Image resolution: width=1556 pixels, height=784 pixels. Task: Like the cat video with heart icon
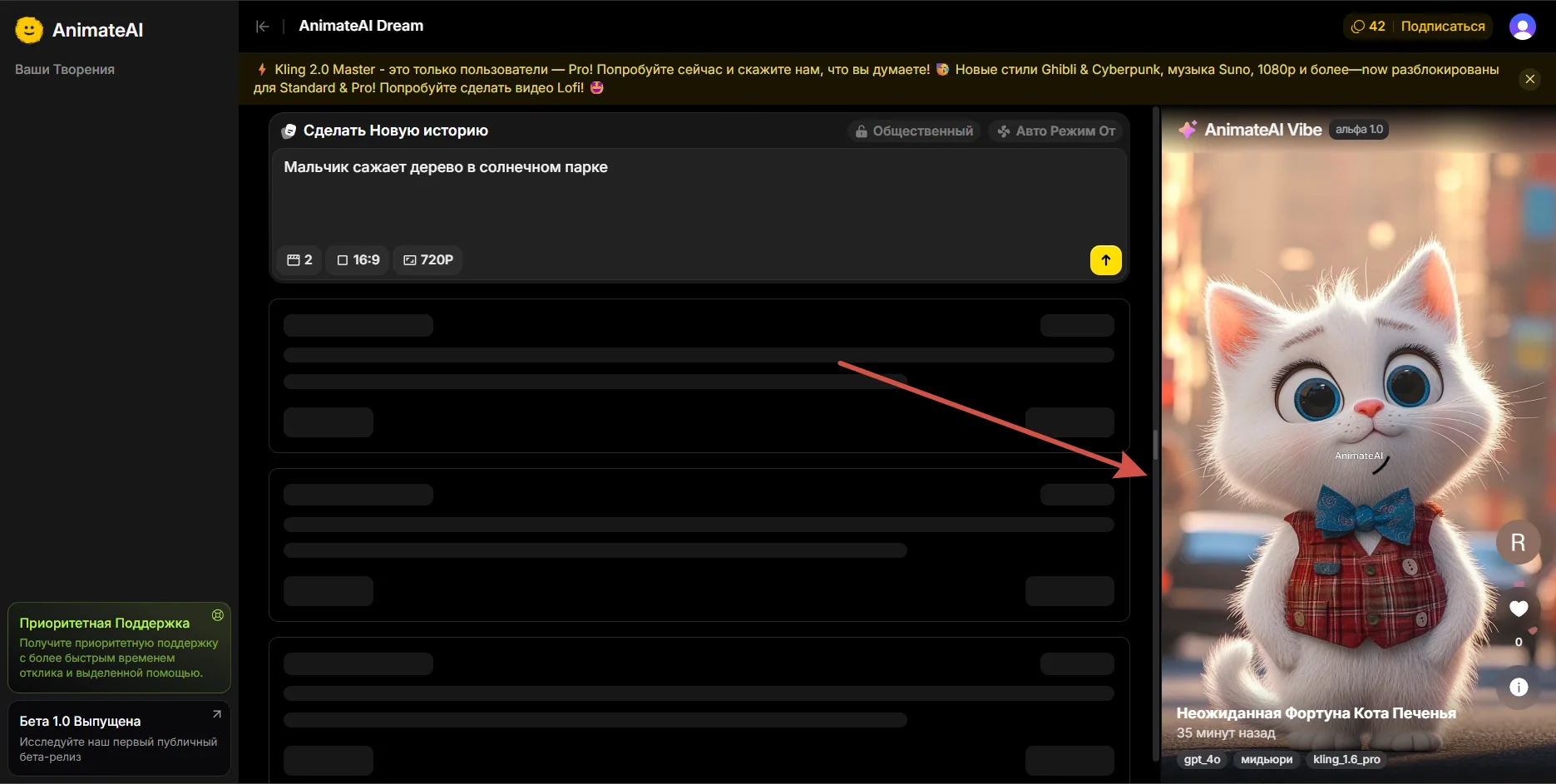click(x=1519, y=609)
